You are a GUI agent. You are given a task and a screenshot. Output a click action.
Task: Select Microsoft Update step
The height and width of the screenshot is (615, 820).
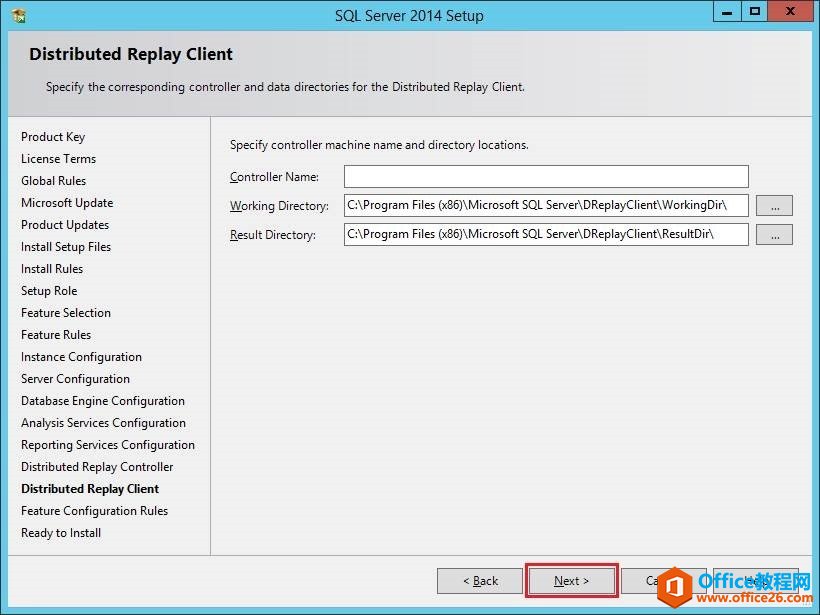67,203
